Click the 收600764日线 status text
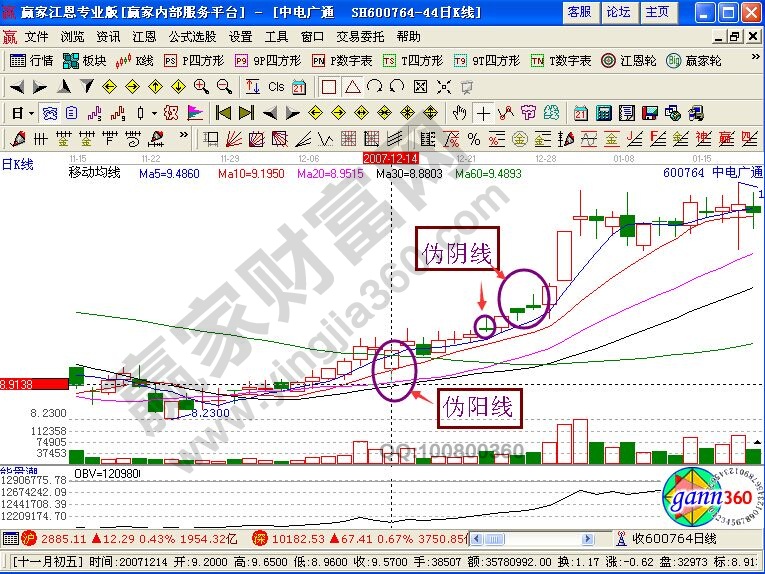 (x=674, y=538)
